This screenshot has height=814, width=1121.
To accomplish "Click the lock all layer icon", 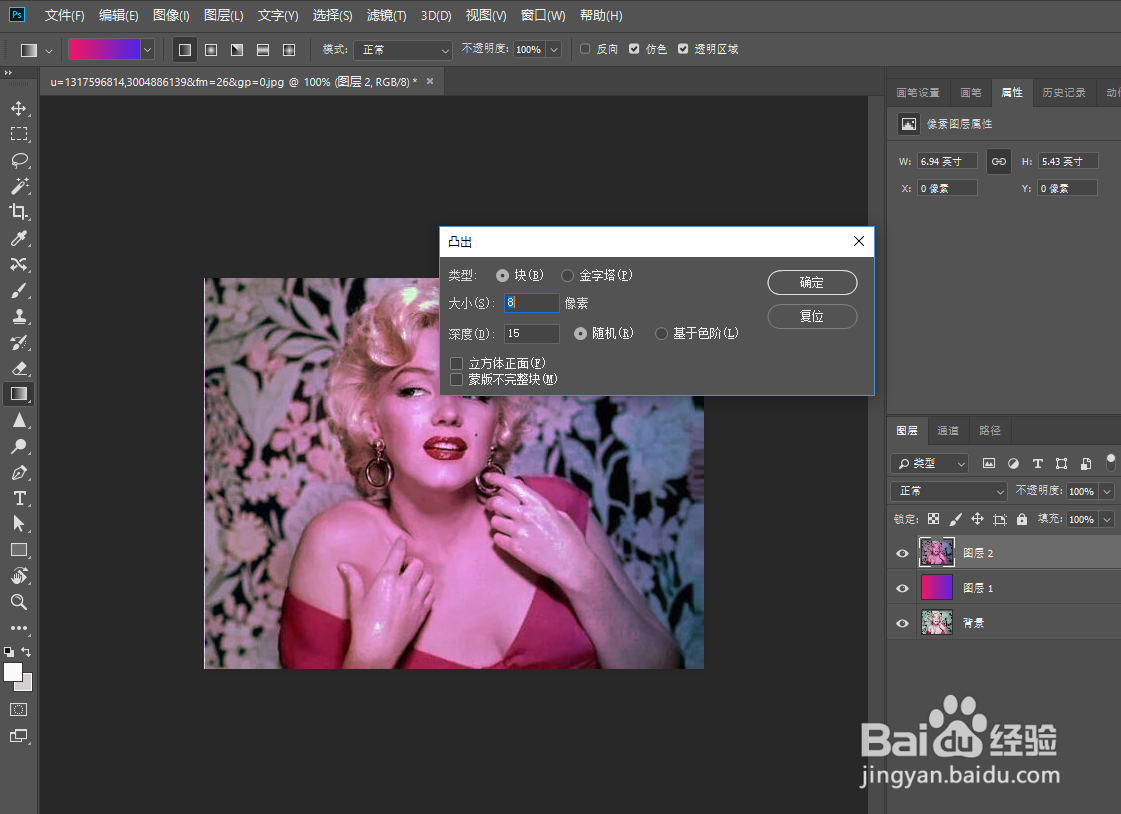I will tap(1022, 520).
